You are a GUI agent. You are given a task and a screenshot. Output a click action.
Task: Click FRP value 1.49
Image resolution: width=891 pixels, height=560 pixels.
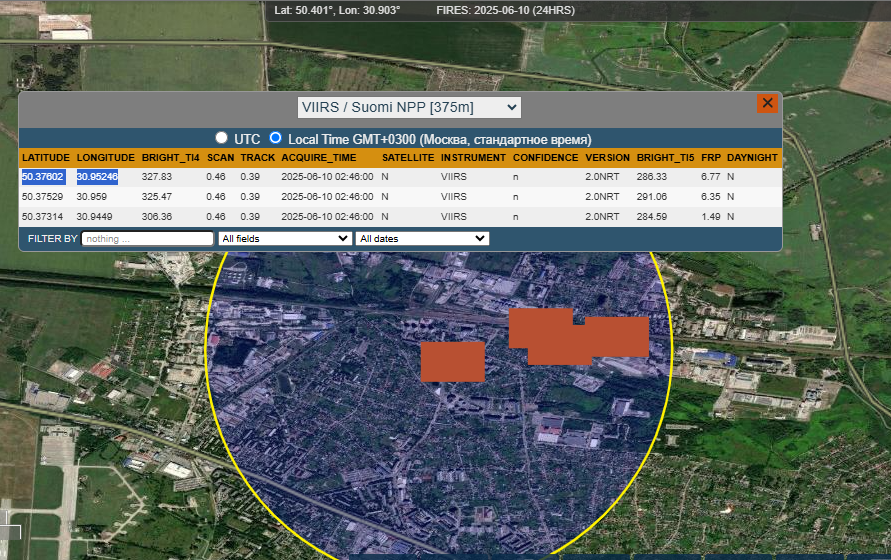click(x=711, y=217)
